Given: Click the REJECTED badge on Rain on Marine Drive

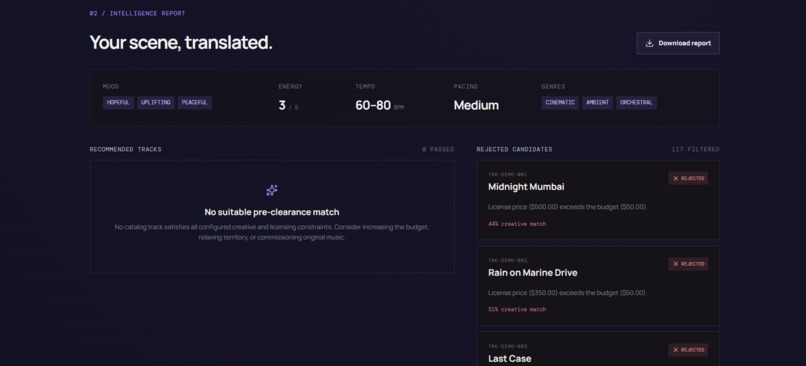Looking at the screenshot, I should [x=688, y=264].
